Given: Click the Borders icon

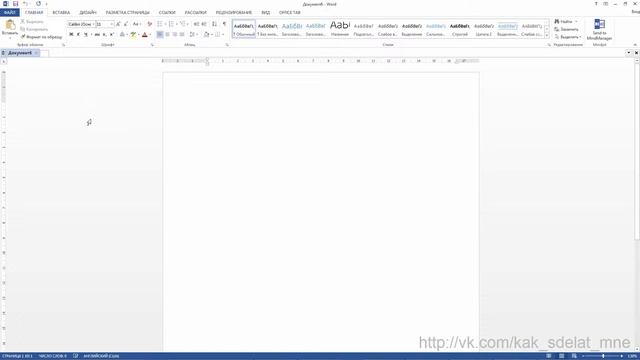Looking at the screenshot, I should click(x=218, y=34).
